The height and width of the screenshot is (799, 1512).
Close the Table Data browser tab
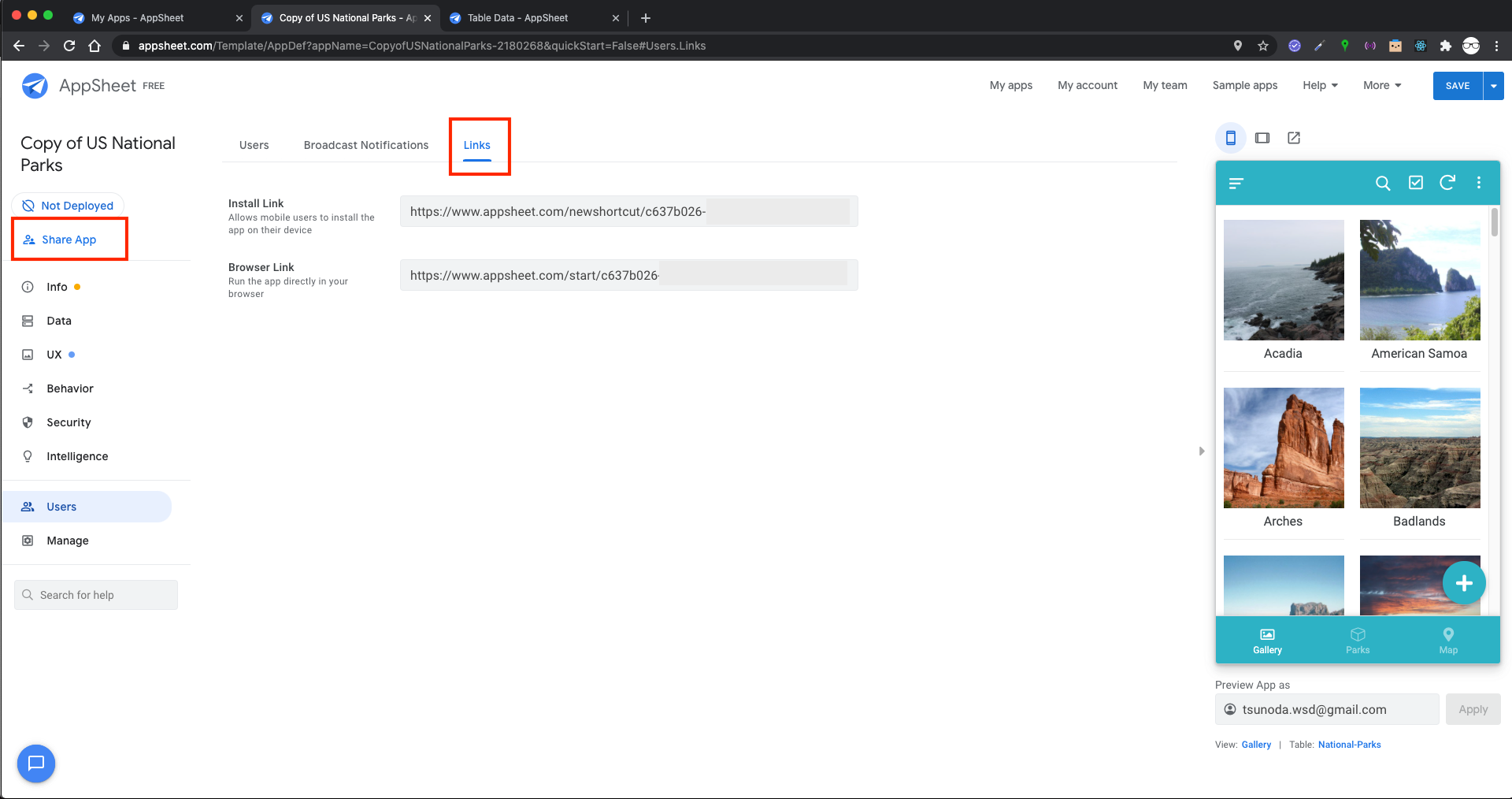point(616,17)
